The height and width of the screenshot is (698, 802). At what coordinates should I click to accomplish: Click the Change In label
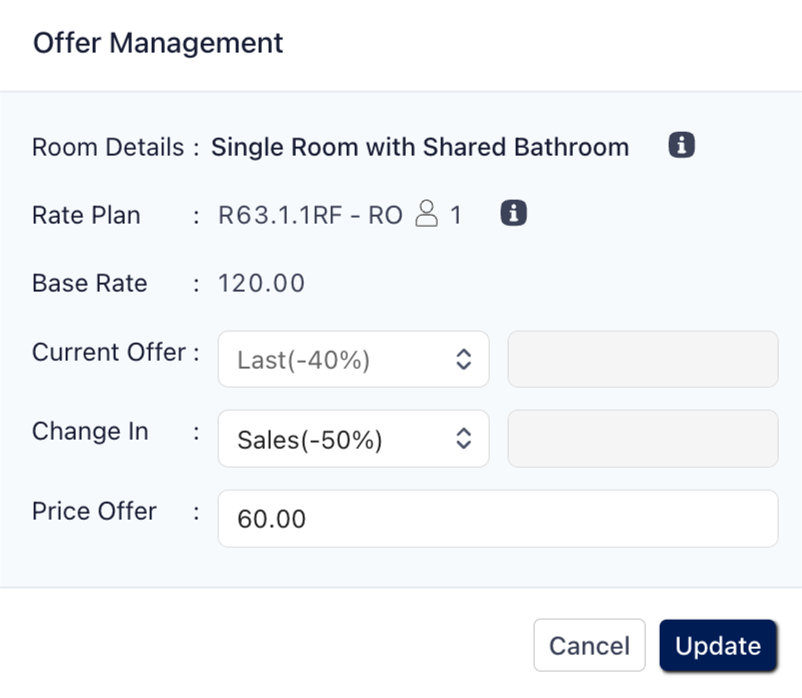tap(90, 432)
